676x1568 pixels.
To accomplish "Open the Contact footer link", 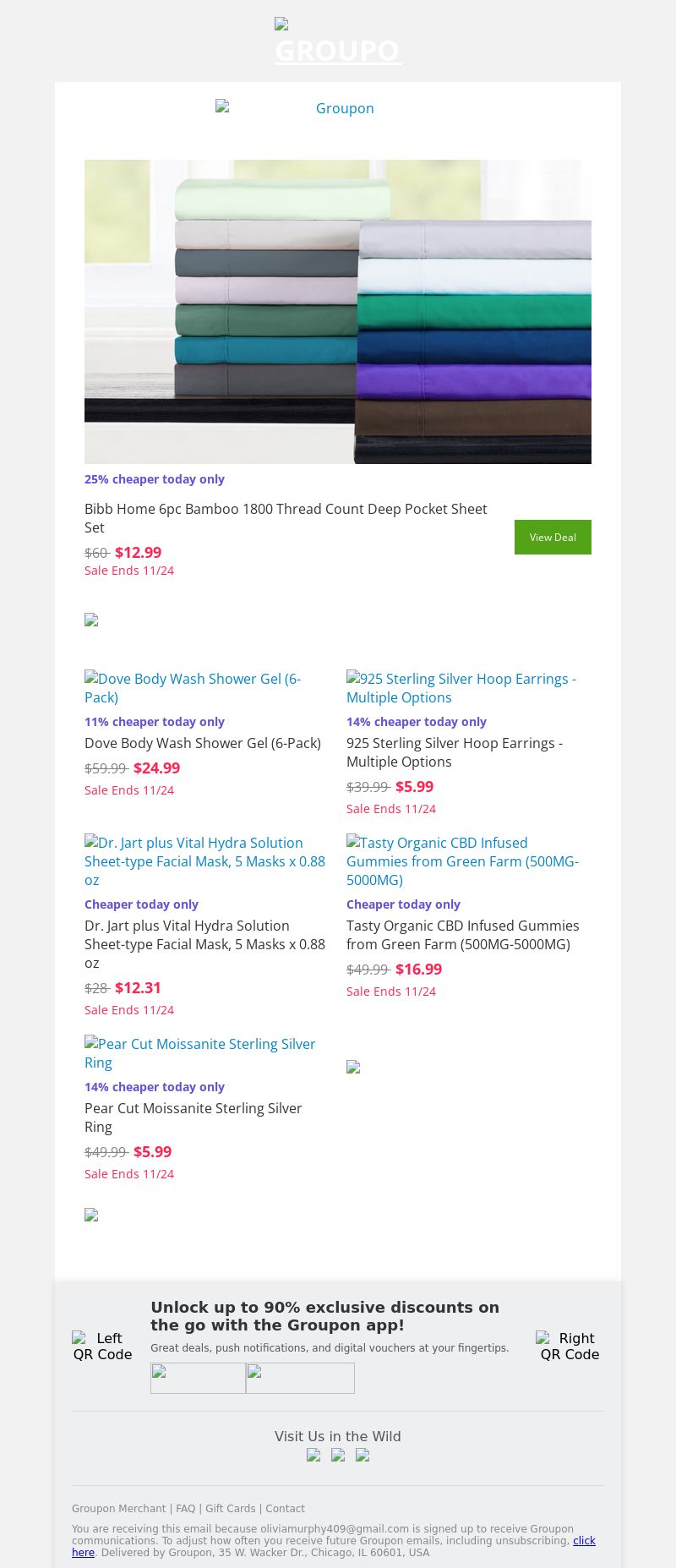I will (285, 1508).
